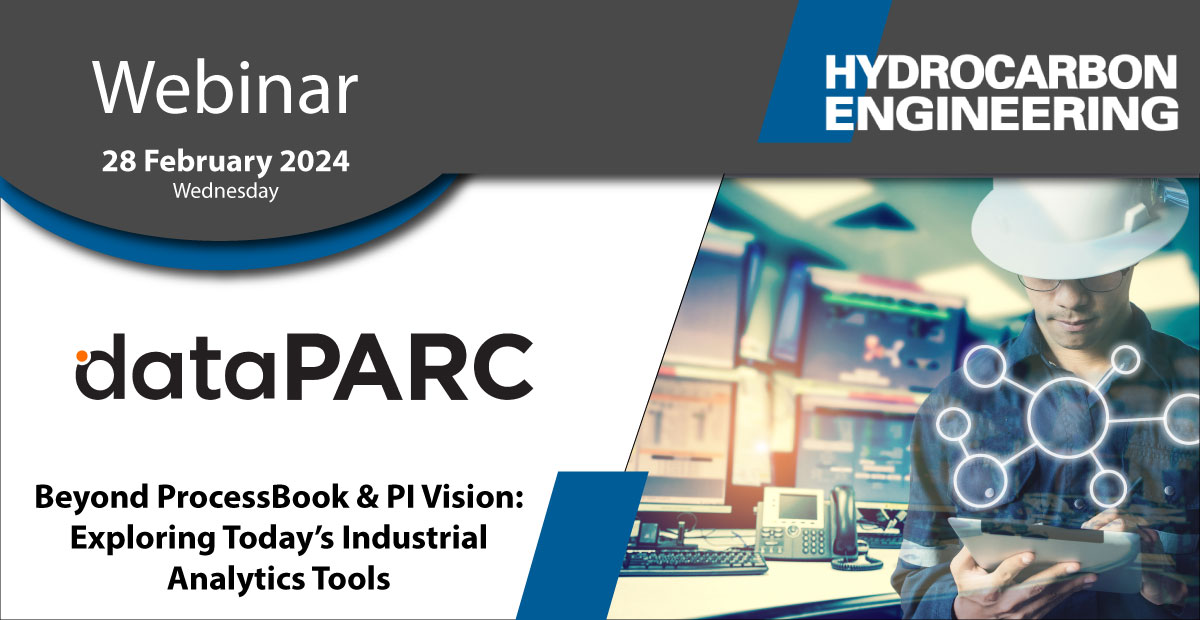Click the title line 'Beyond ProcessBook & PI Vision:'
This screenshot has width=1200, height=620.
pyautogui.click(x=280, y=497)
